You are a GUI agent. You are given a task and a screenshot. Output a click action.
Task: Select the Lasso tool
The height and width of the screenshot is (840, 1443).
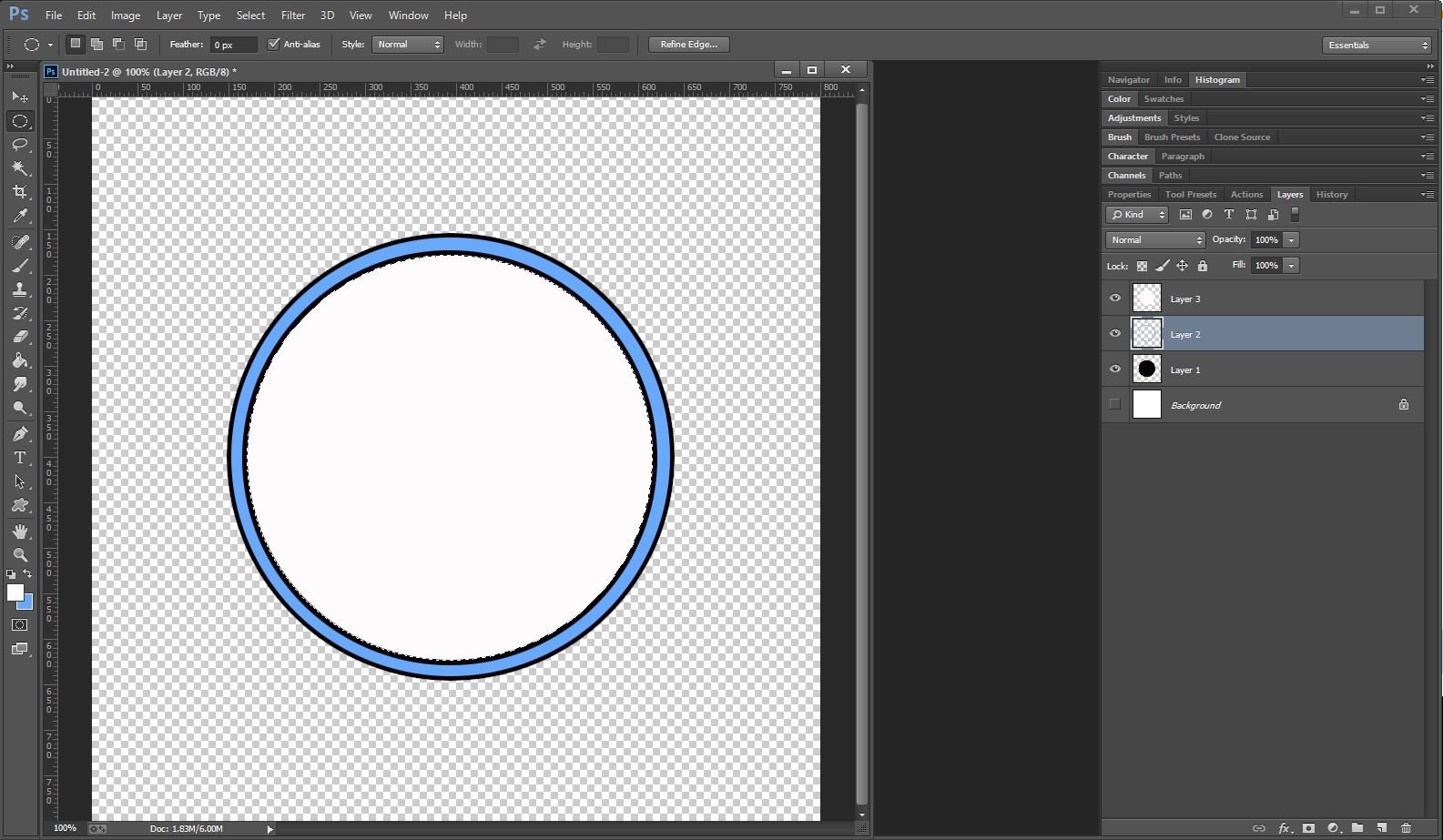pyautogui.click(x=20, y=145)
